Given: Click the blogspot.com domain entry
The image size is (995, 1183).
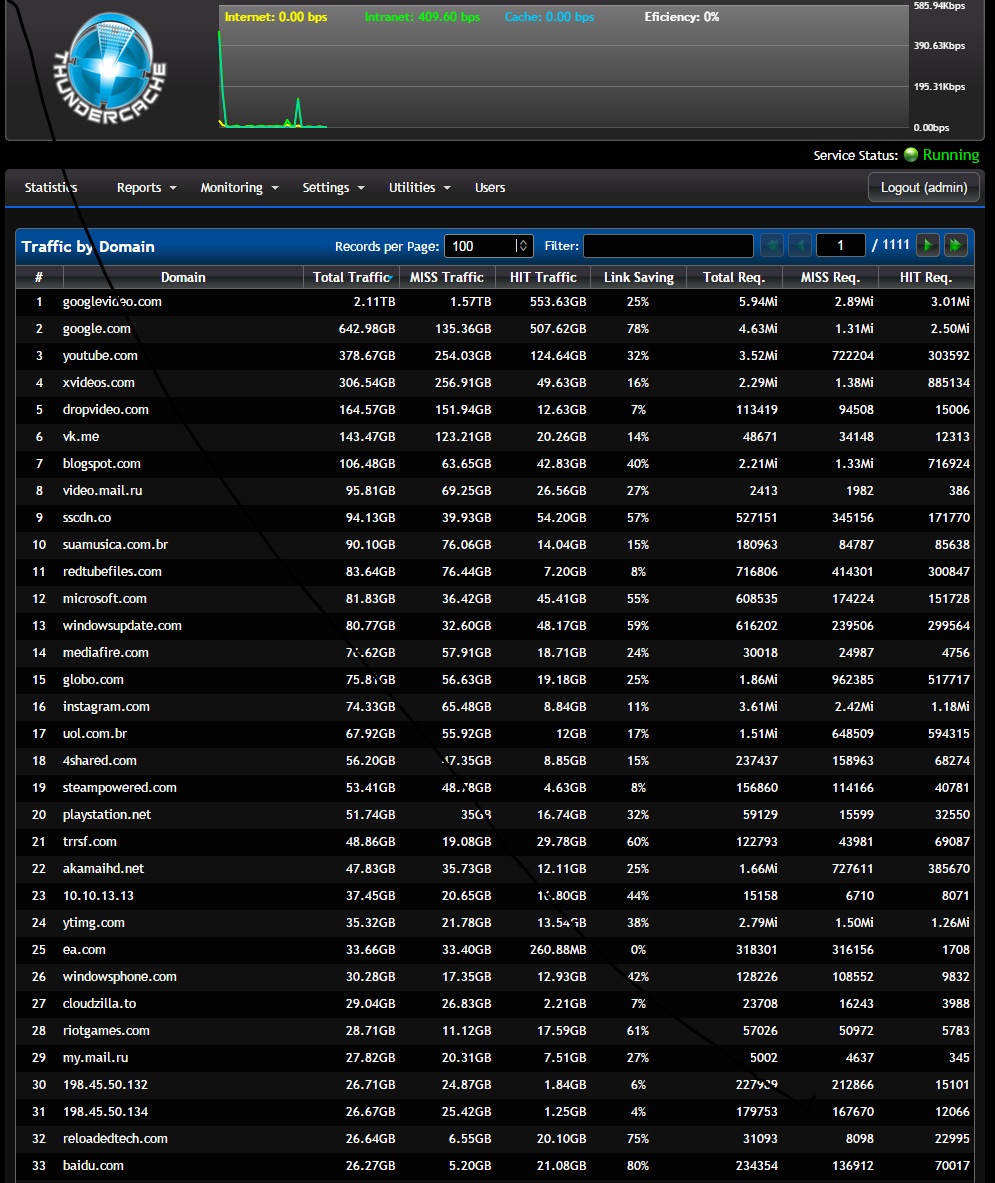Looking at the screenshot, I should (101, 464).
